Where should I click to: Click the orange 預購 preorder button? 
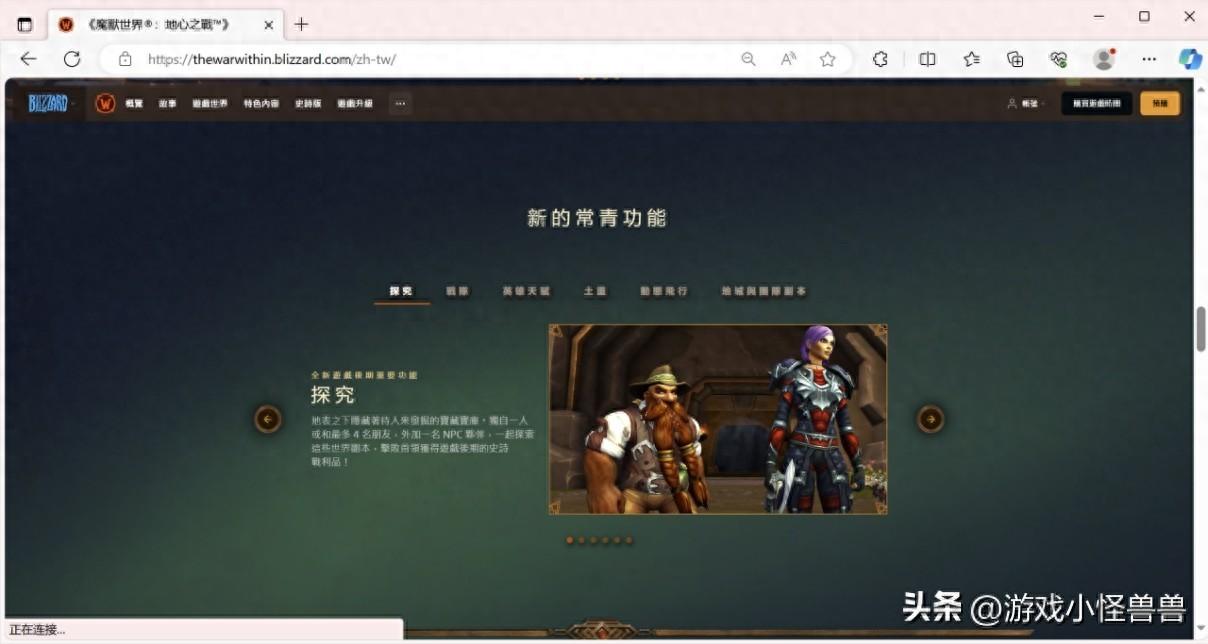1158,103
